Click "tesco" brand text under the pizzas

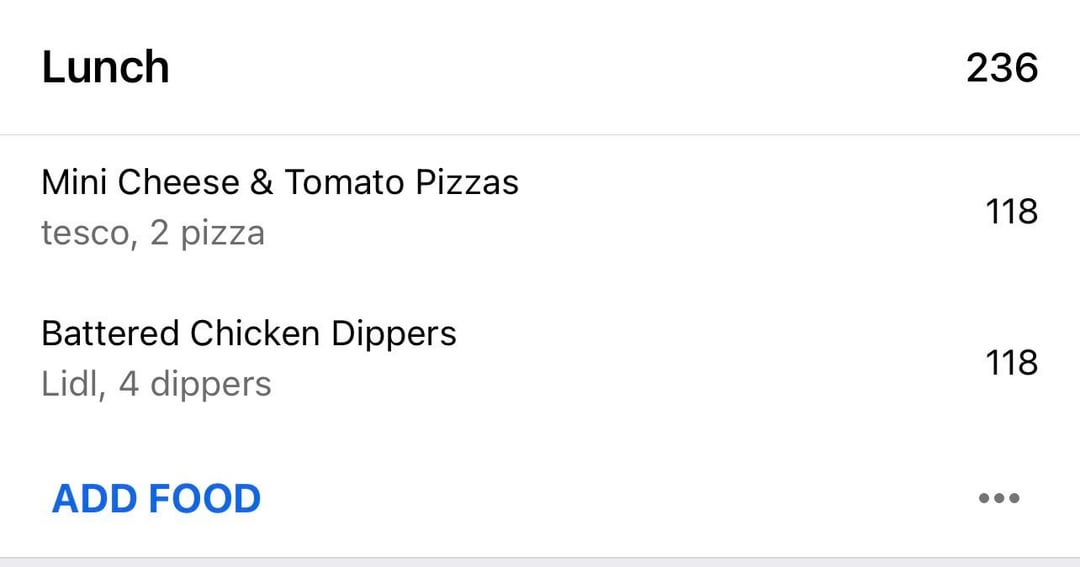85,234
